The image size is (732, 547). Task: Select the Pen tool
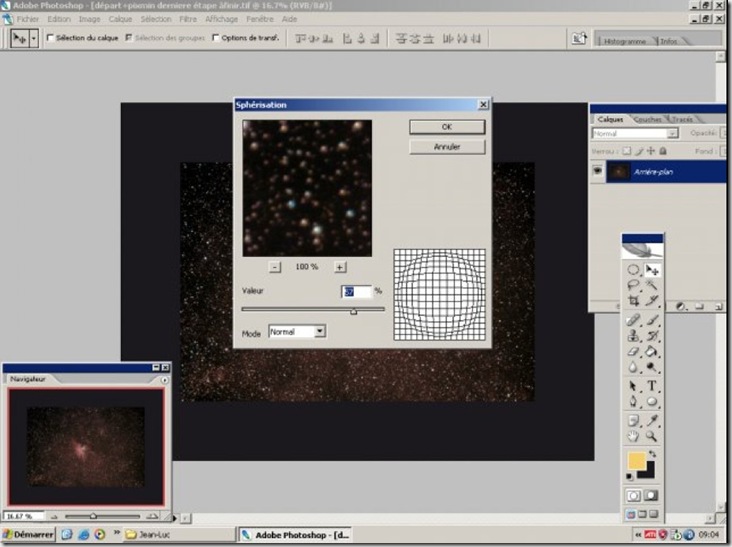(x=633, y=402)
